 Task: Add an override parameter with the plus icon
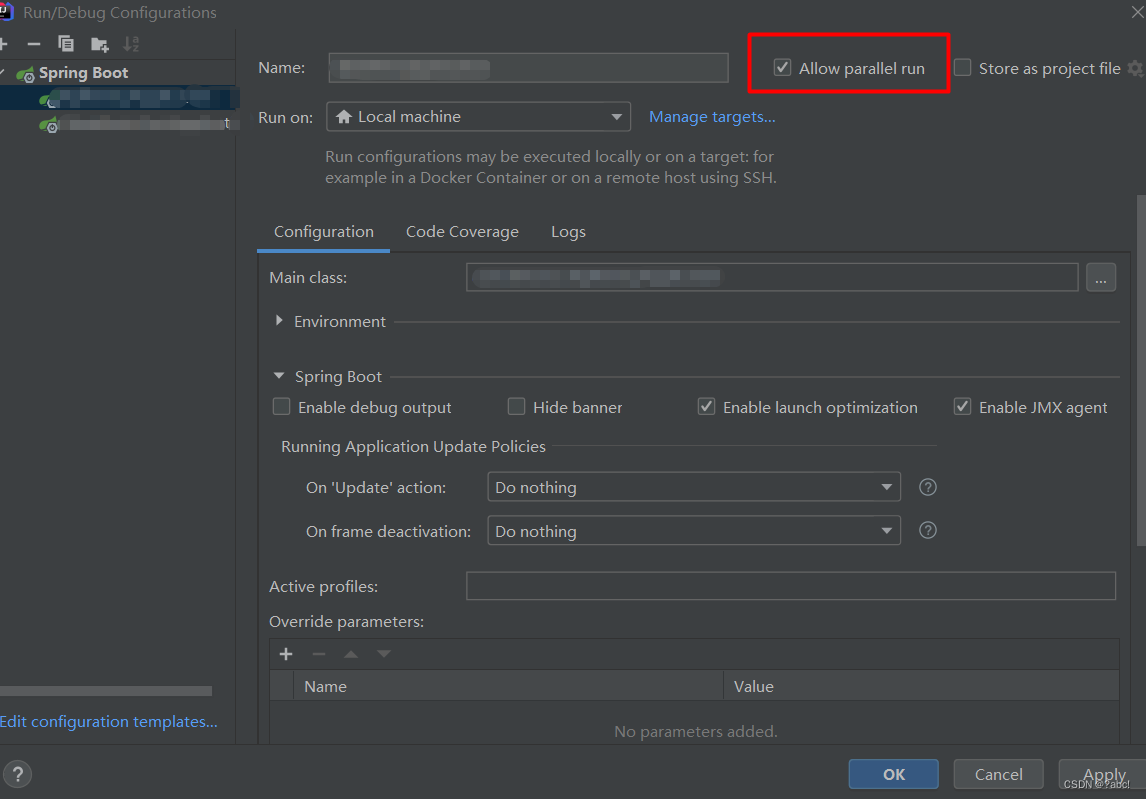[286, 654]
